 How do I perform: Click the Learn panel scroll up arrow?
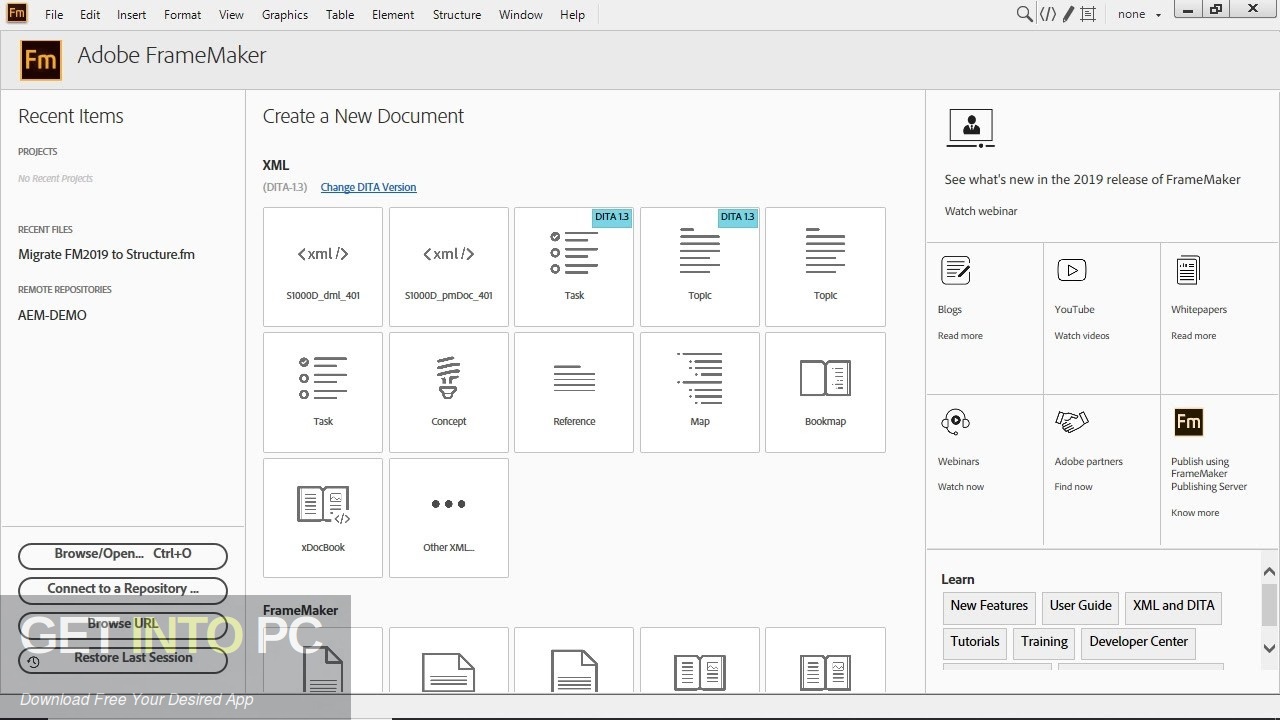[1269, 572]
